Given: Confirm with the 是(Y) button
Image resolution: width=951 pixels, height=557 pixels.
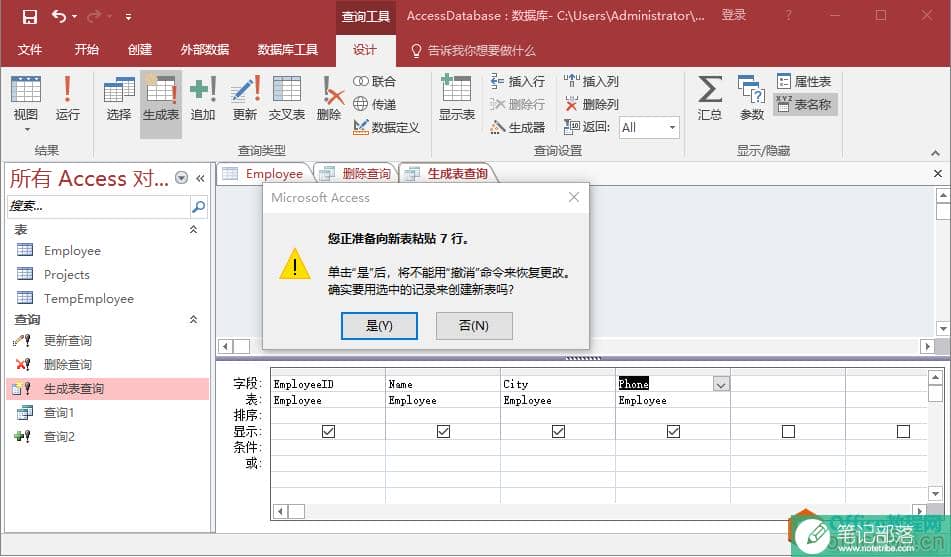Looking at the screenshot, I should point(379,326).
